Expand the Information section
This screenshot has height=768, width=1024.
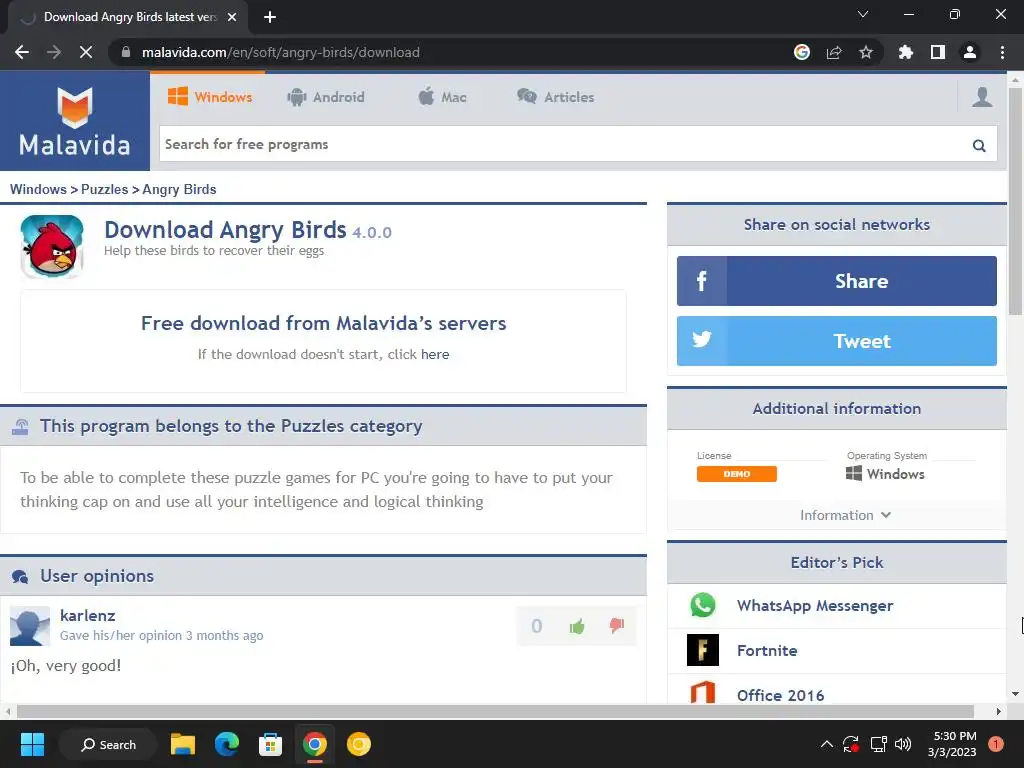pyautogui.click(x=845, y=515)
